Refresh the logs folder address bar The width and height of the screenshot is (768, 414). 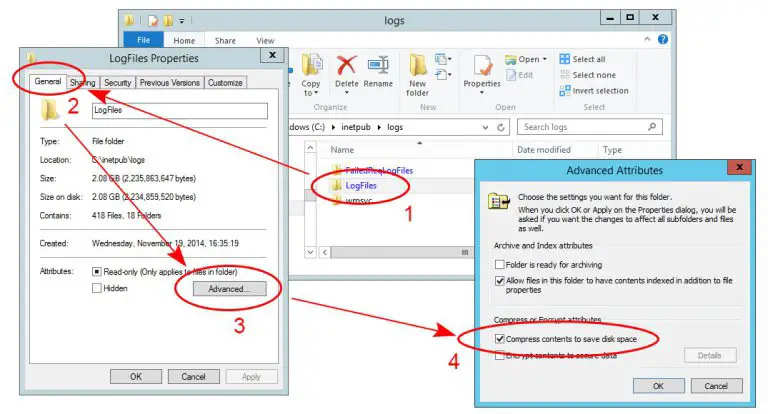click(x=501, y=127)
